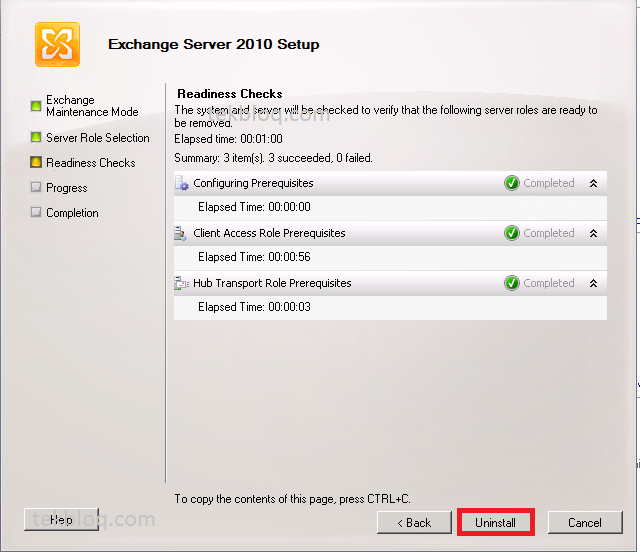Click the Readiness Checks page heading
This screenshot has height=553, width=640.
[229, 94]
